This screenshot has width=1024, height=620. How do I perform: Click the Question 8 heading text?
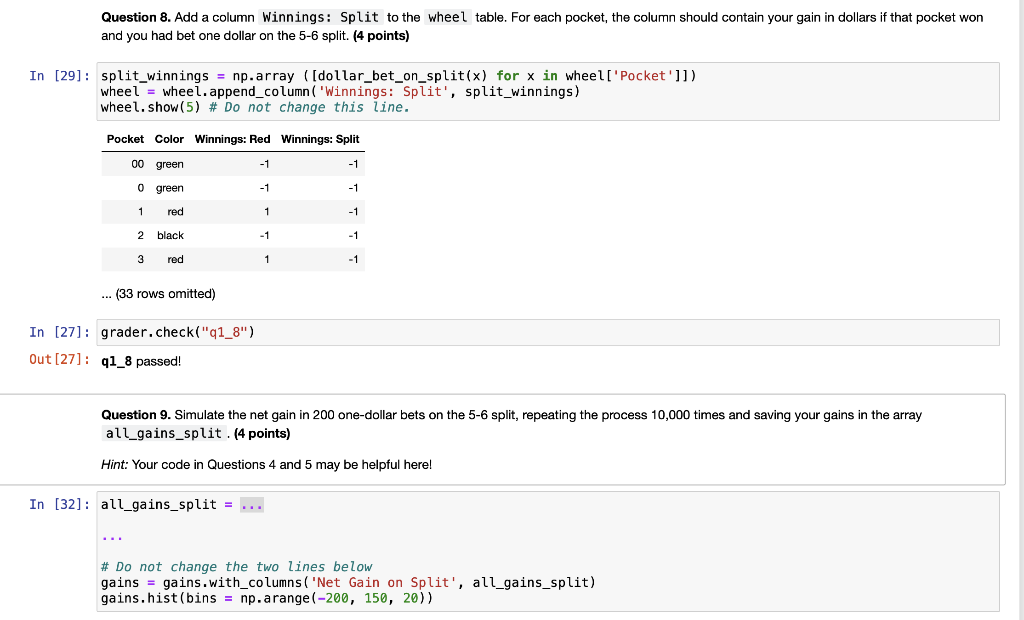coord(130,17)
